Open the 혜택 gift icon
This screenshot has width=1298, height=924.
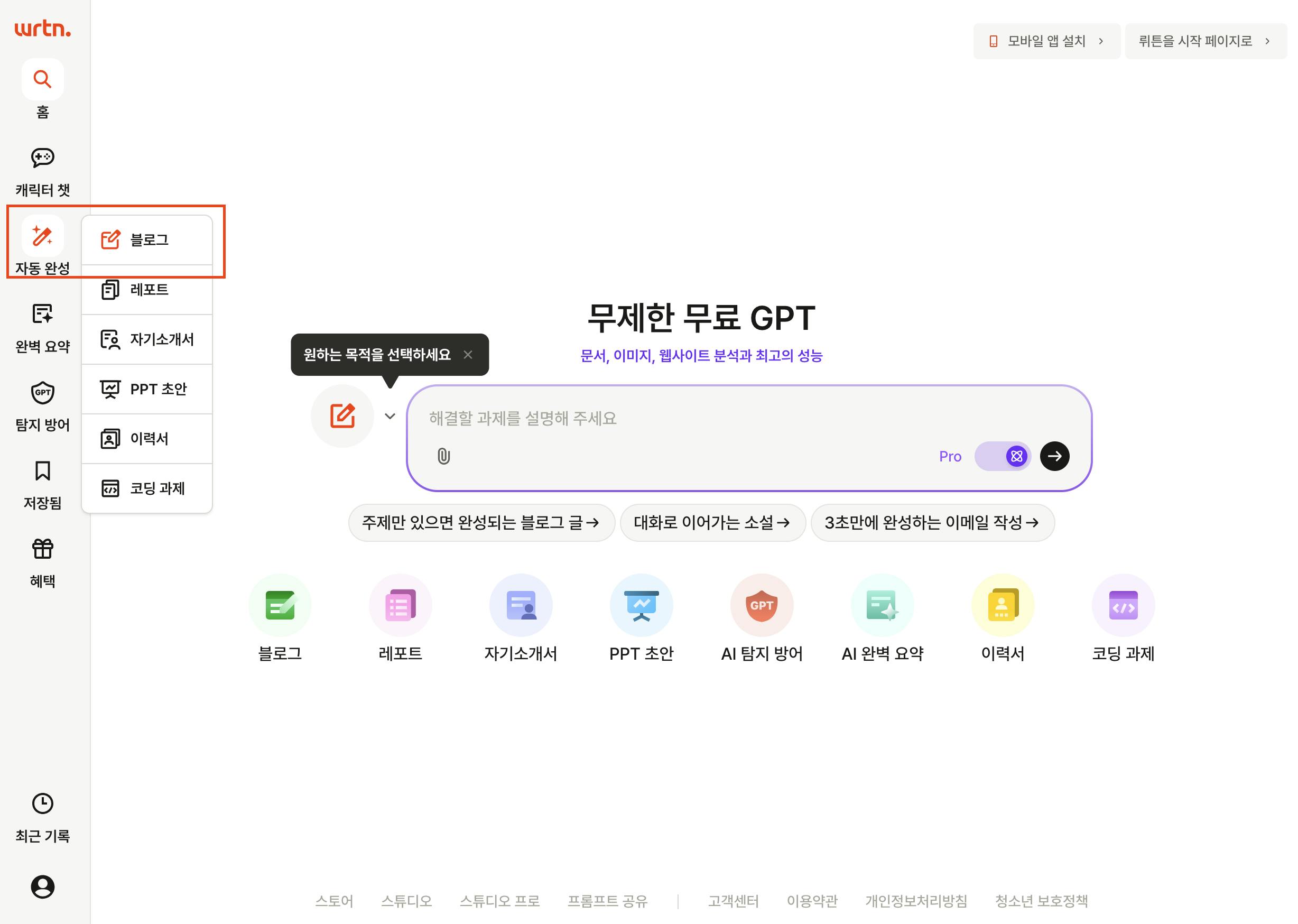tap(43, 549)
